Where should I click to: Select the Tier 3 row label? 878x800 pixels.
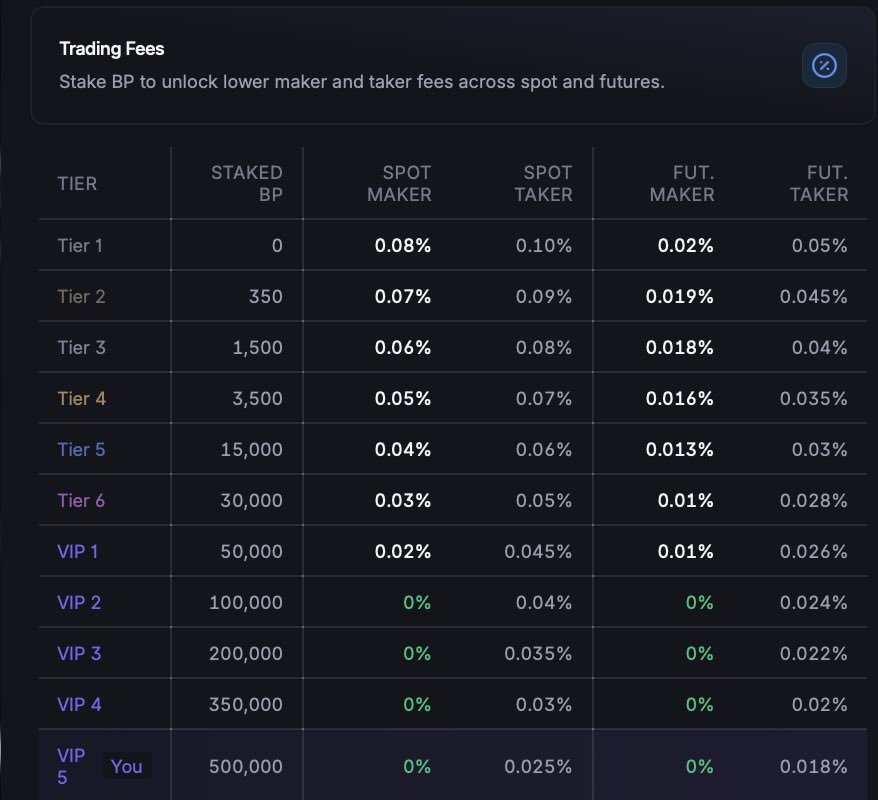pos(81,347)
